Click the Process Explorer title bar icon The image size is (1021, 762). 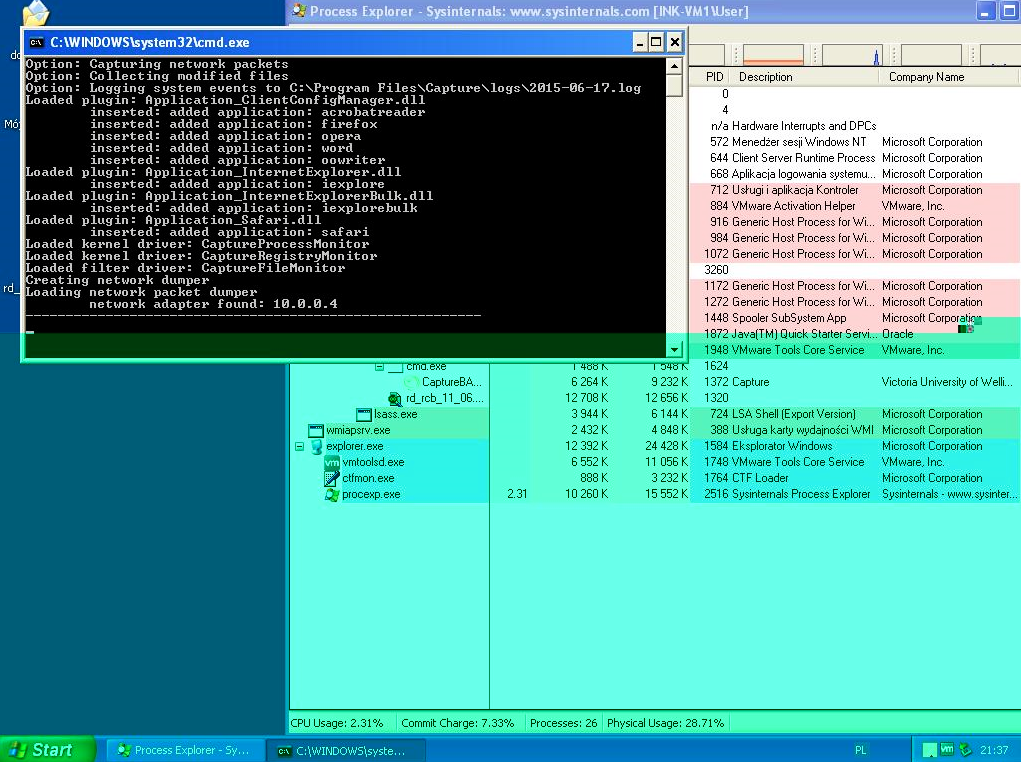pyautogui.click(x=299, y=10)
